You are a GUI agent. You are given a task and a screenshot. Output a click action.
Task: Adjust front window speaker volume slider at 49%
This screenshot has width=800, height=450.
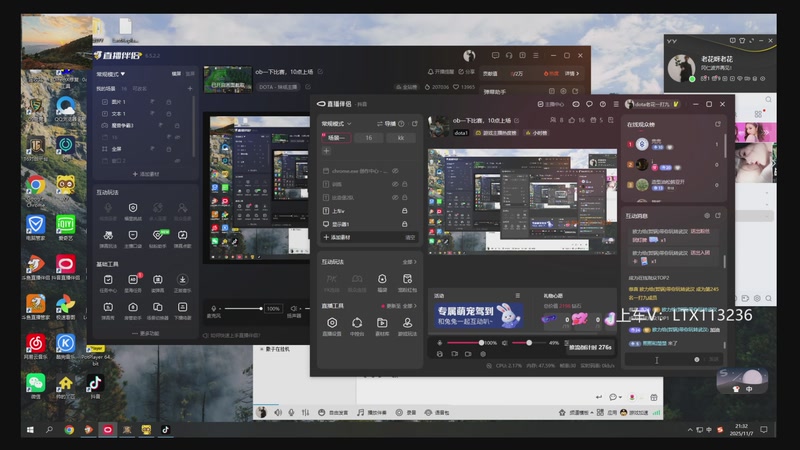coord(529,343)
